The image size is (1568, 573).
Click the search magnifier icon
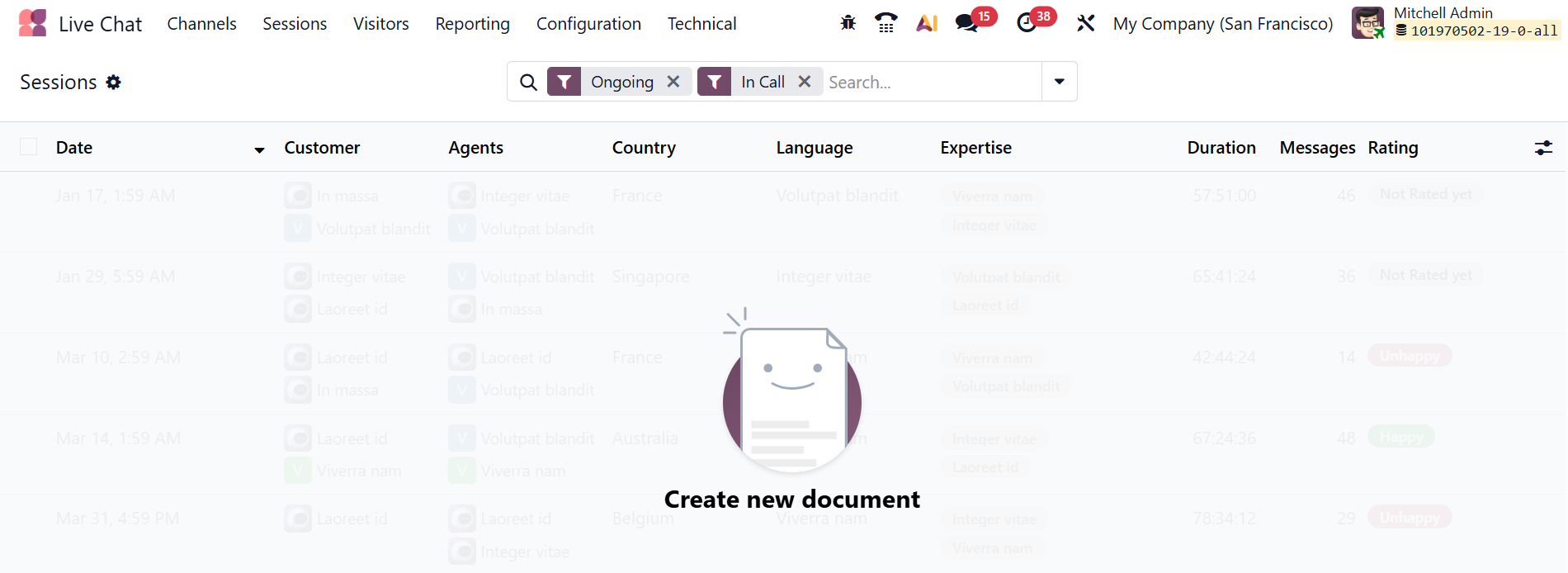(528, 82)
